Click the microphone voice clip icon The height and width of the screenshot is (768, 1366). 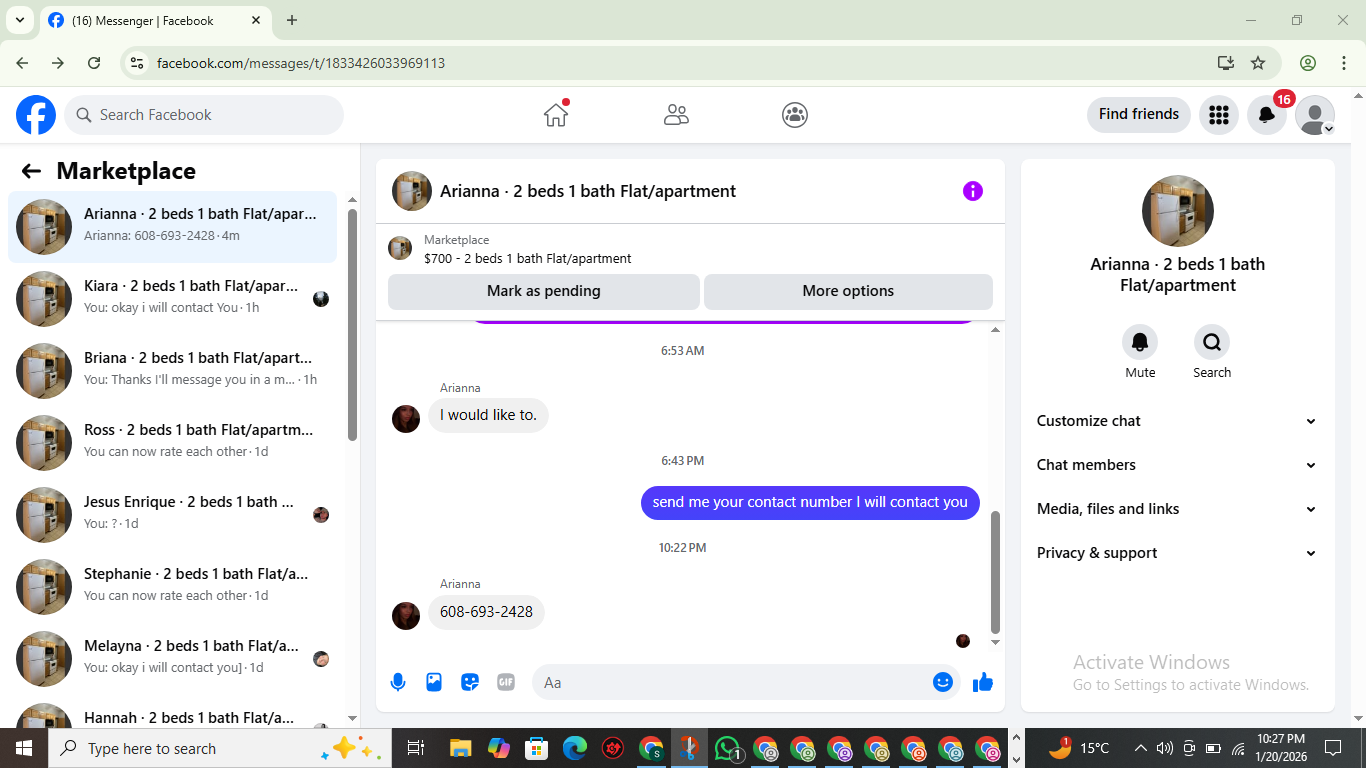[x=398, y=682]
